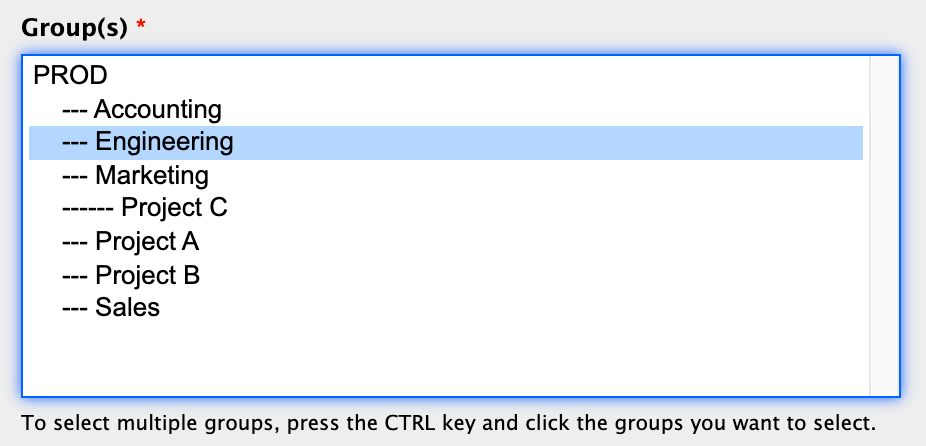Viewport: 926px width, 446px height.
Task: Pick the top-level parent group entry
Action: (446, 76)
